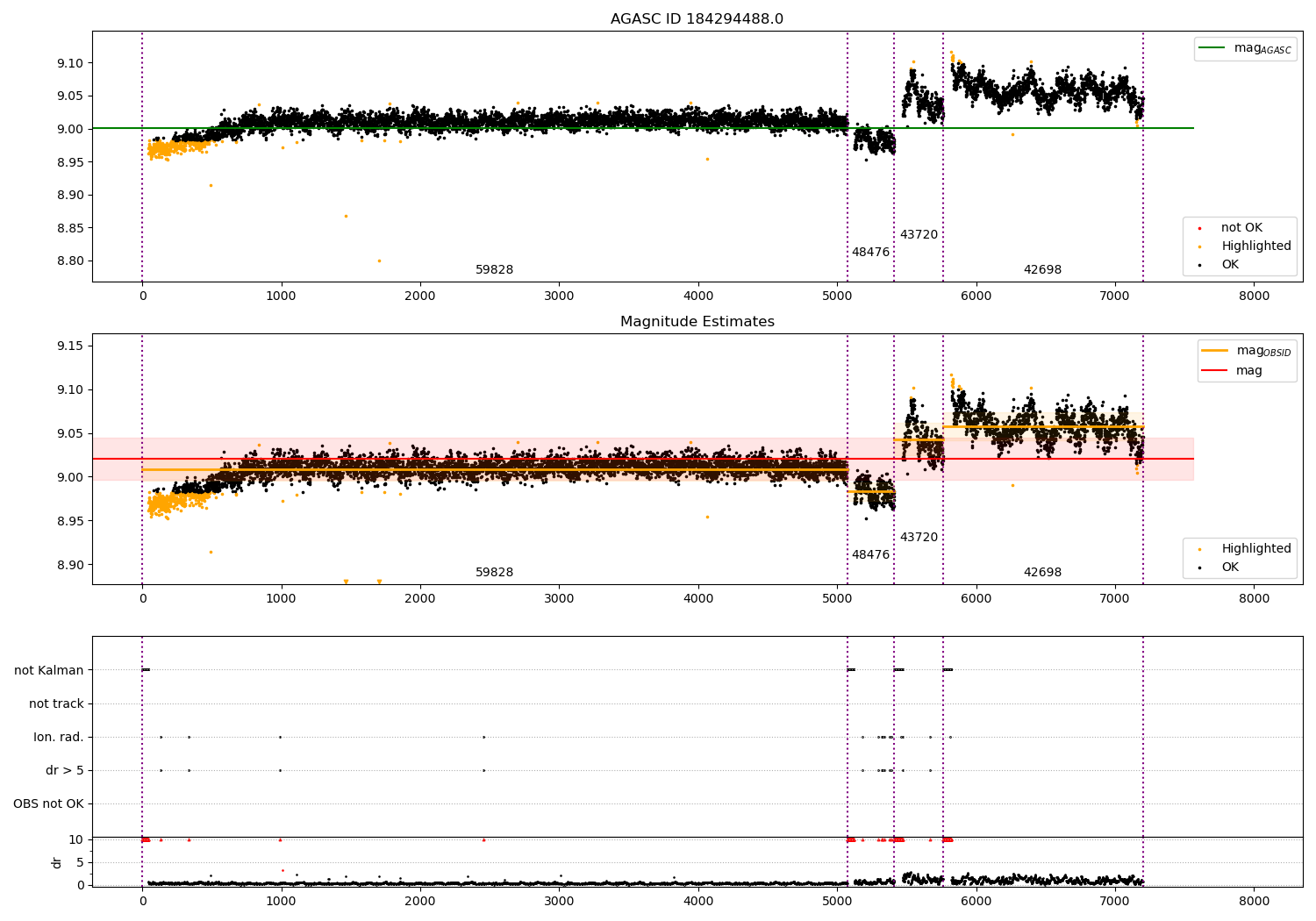Click the 9.15 y-axis tick label
This screenshot has width=1316, height=921.
click(x=70, y=346)
